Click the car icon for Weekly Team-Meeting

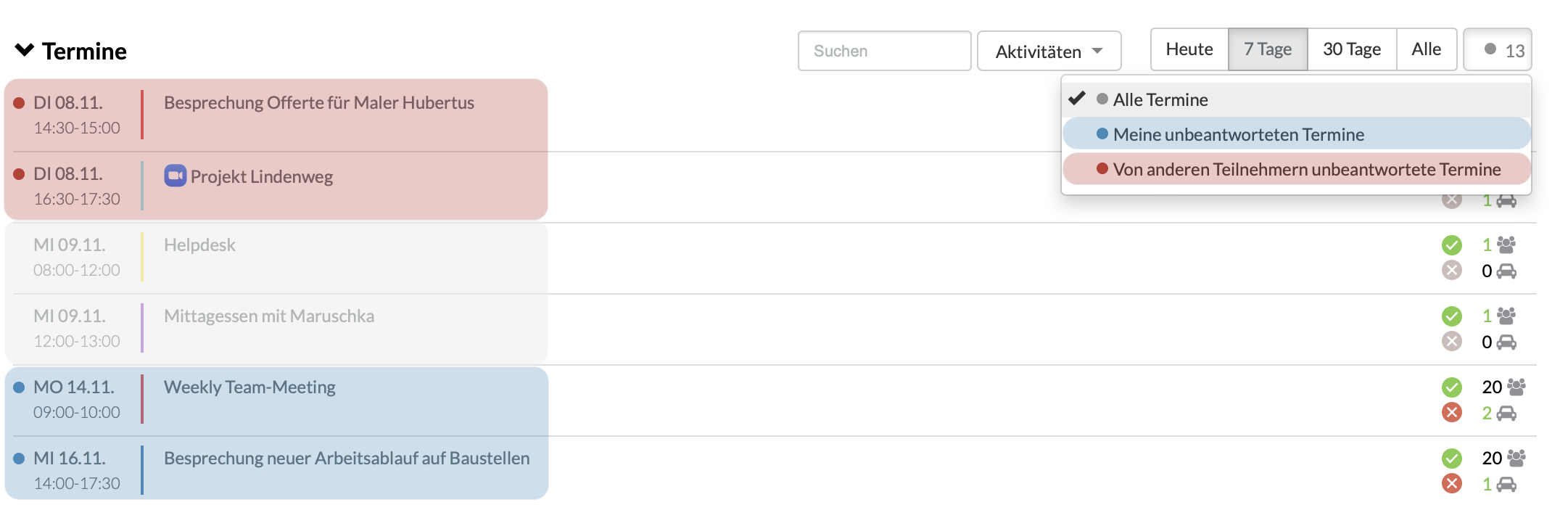[x=1506, y=414]
